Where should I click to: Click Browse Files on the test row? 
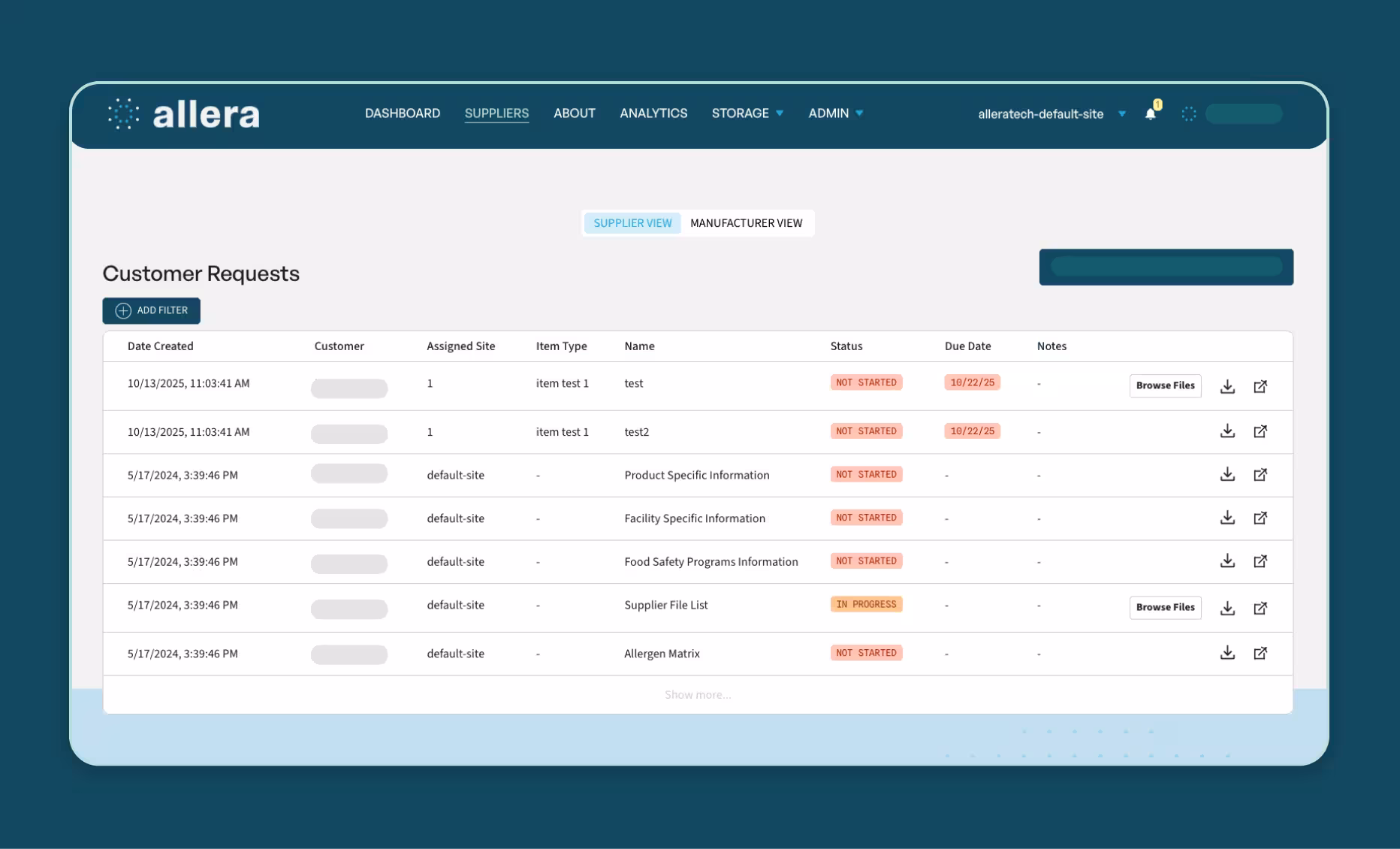1165,385
